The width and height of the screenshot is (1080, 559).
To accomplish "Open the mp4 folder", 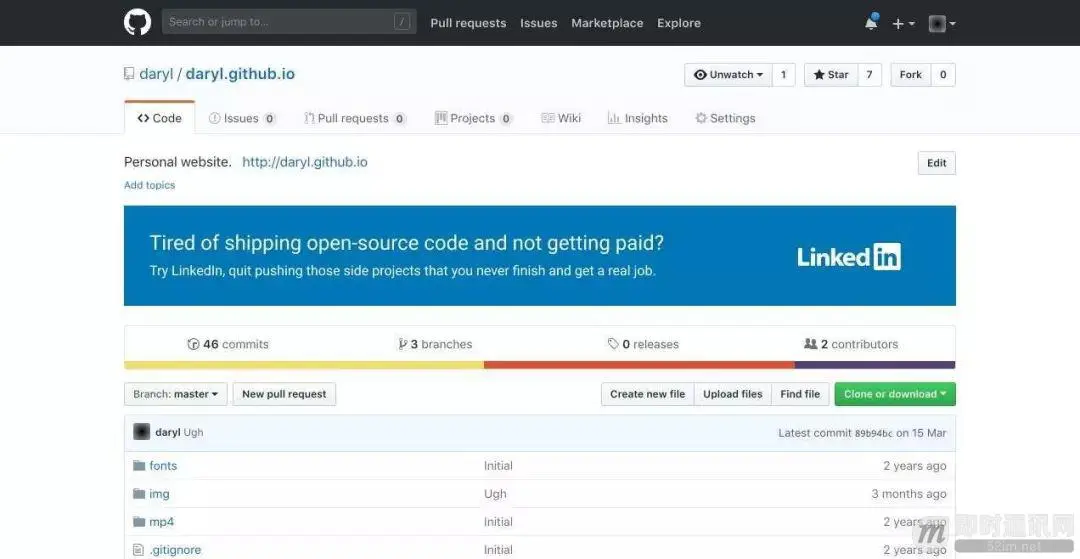I will [x=162, y=523].
